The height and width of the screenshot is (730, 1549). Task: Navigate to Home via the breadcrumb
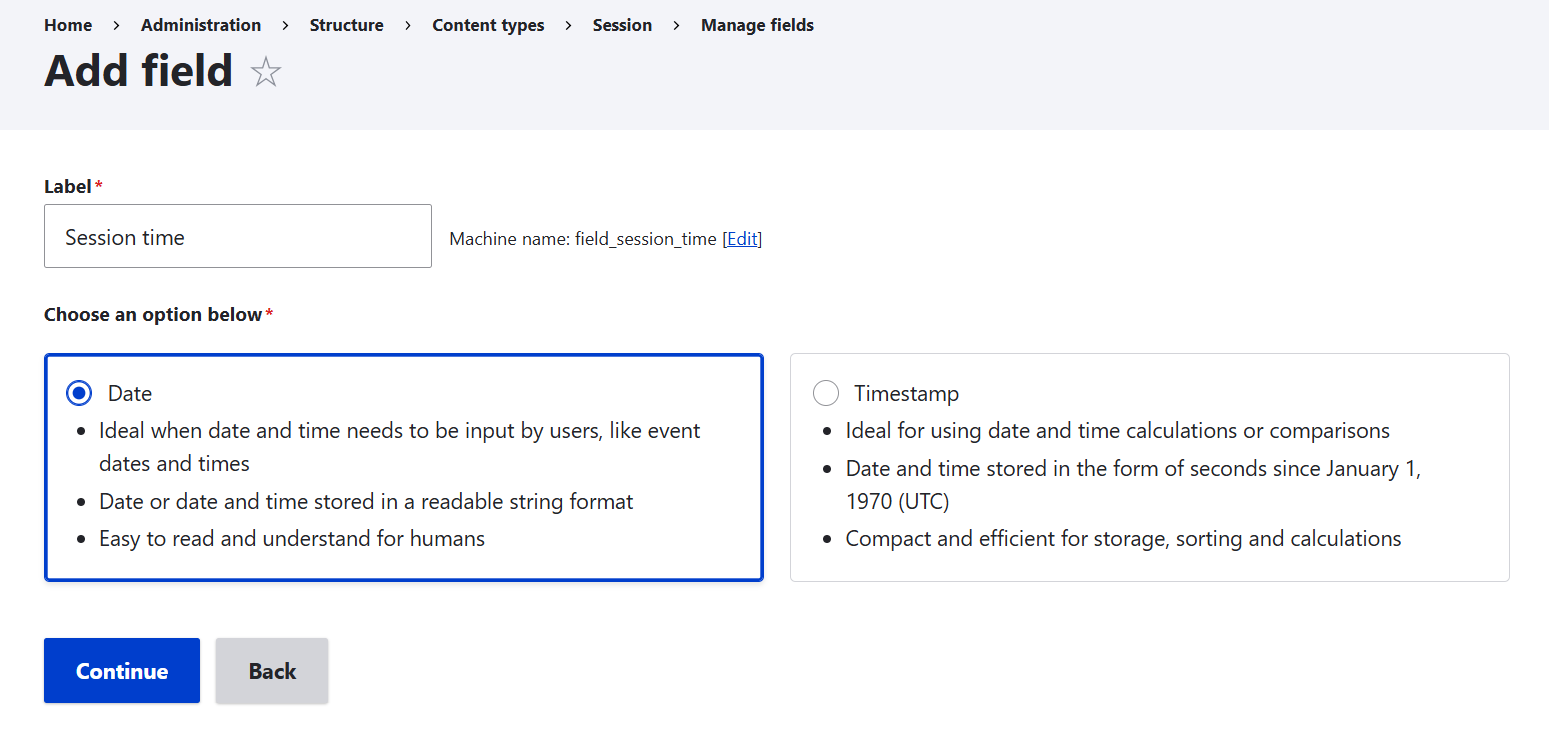coord(67,24)
